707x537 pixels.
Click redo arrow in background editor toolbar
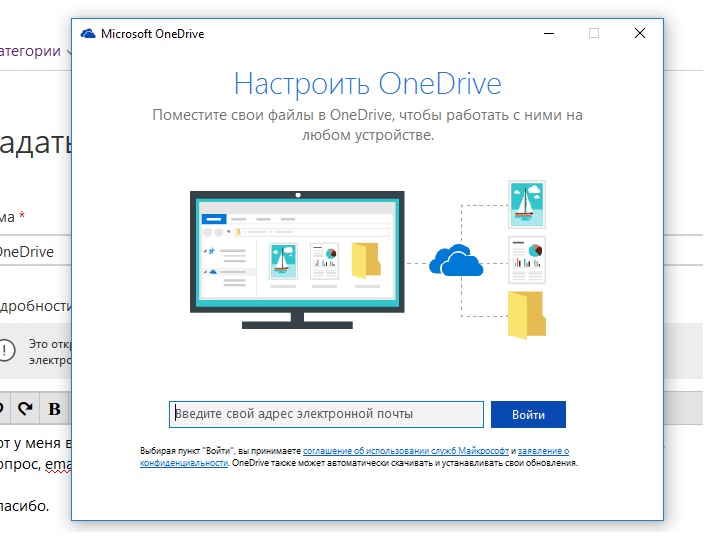[x=25, y=408]
